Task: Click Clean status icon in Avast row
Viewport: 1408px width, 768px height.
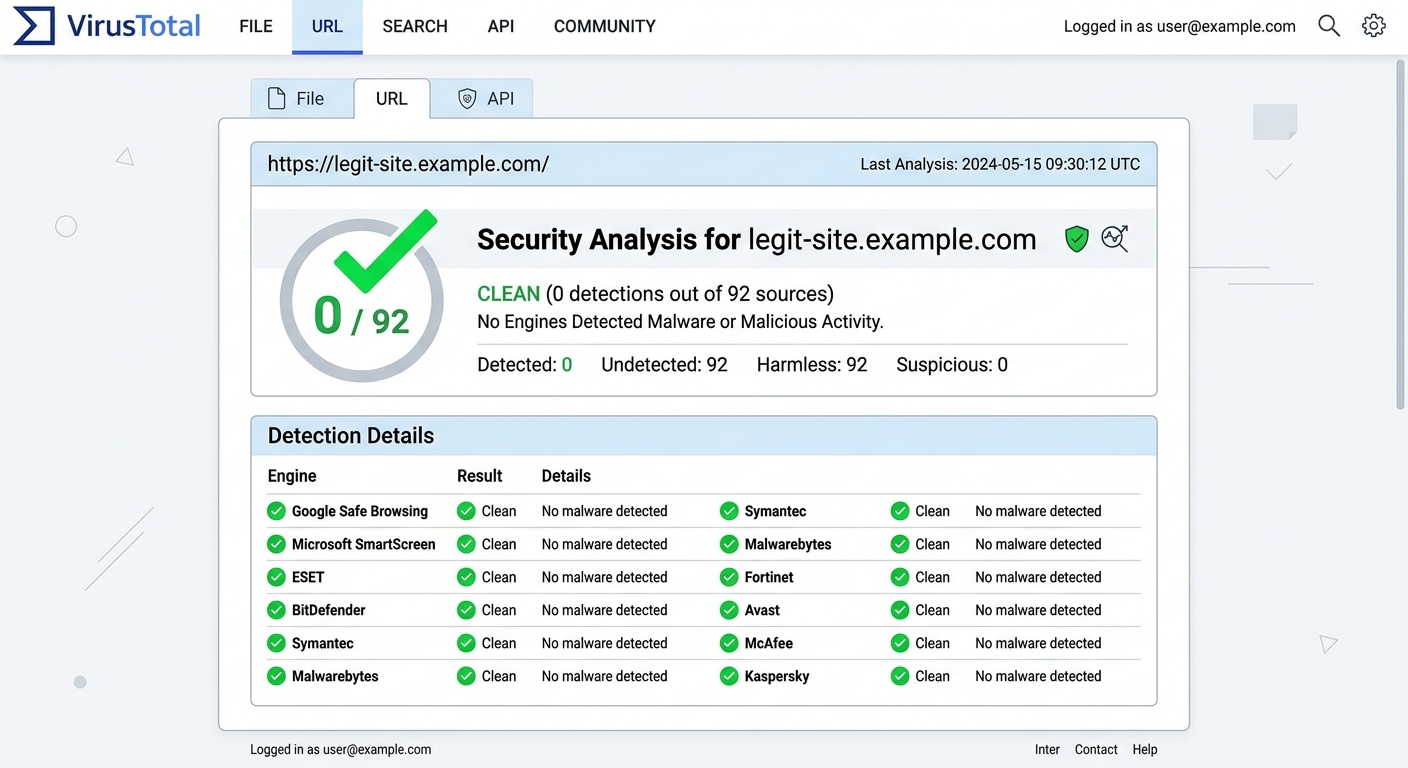Action: (900, 610)
